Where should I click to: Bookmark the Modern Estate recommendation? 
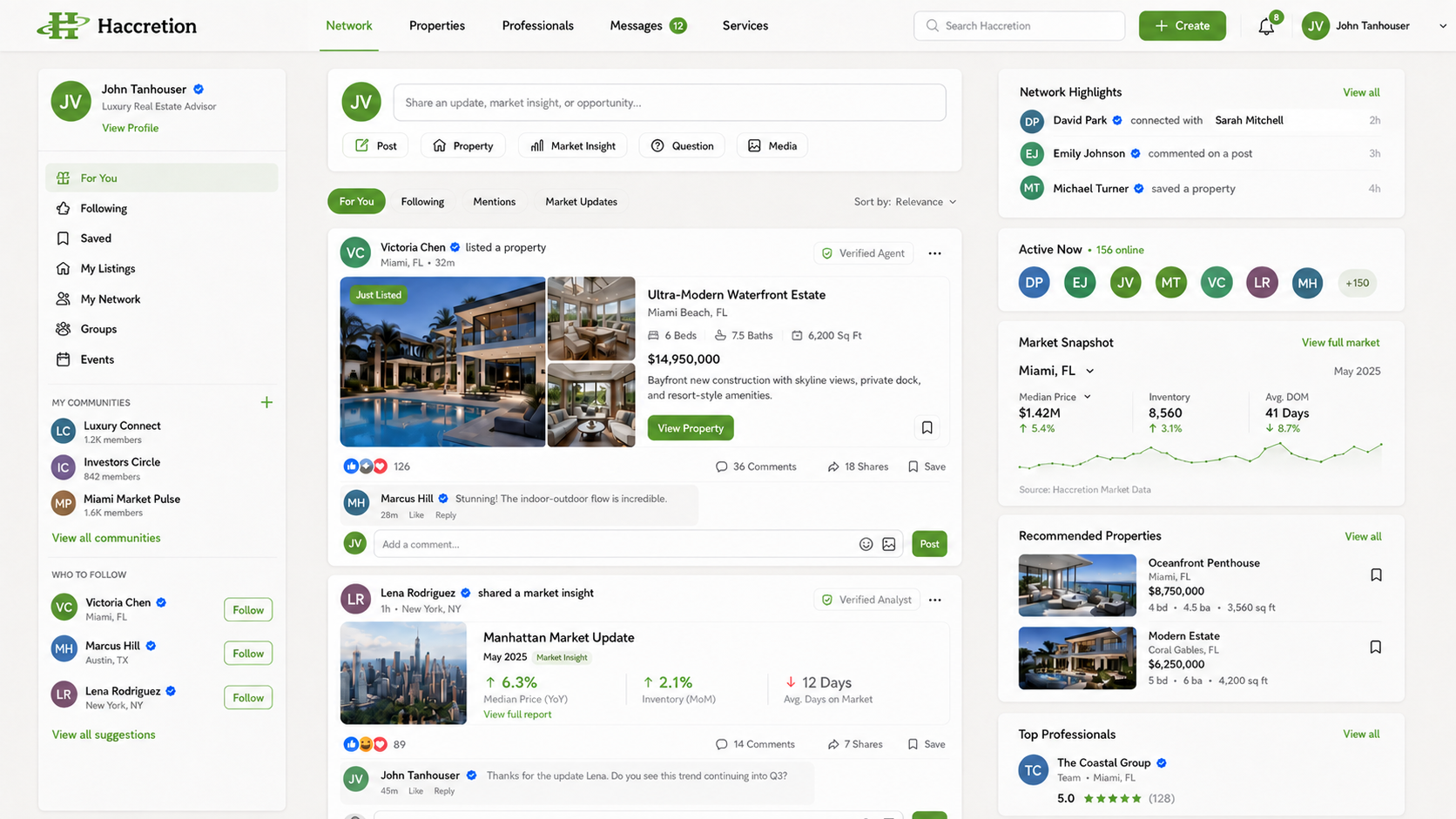(1375, 647)
